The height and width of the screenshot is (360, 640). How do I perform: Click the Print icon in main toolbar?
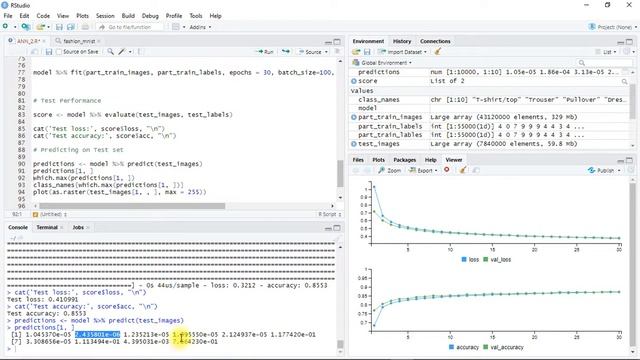click(x=85, y=27)
